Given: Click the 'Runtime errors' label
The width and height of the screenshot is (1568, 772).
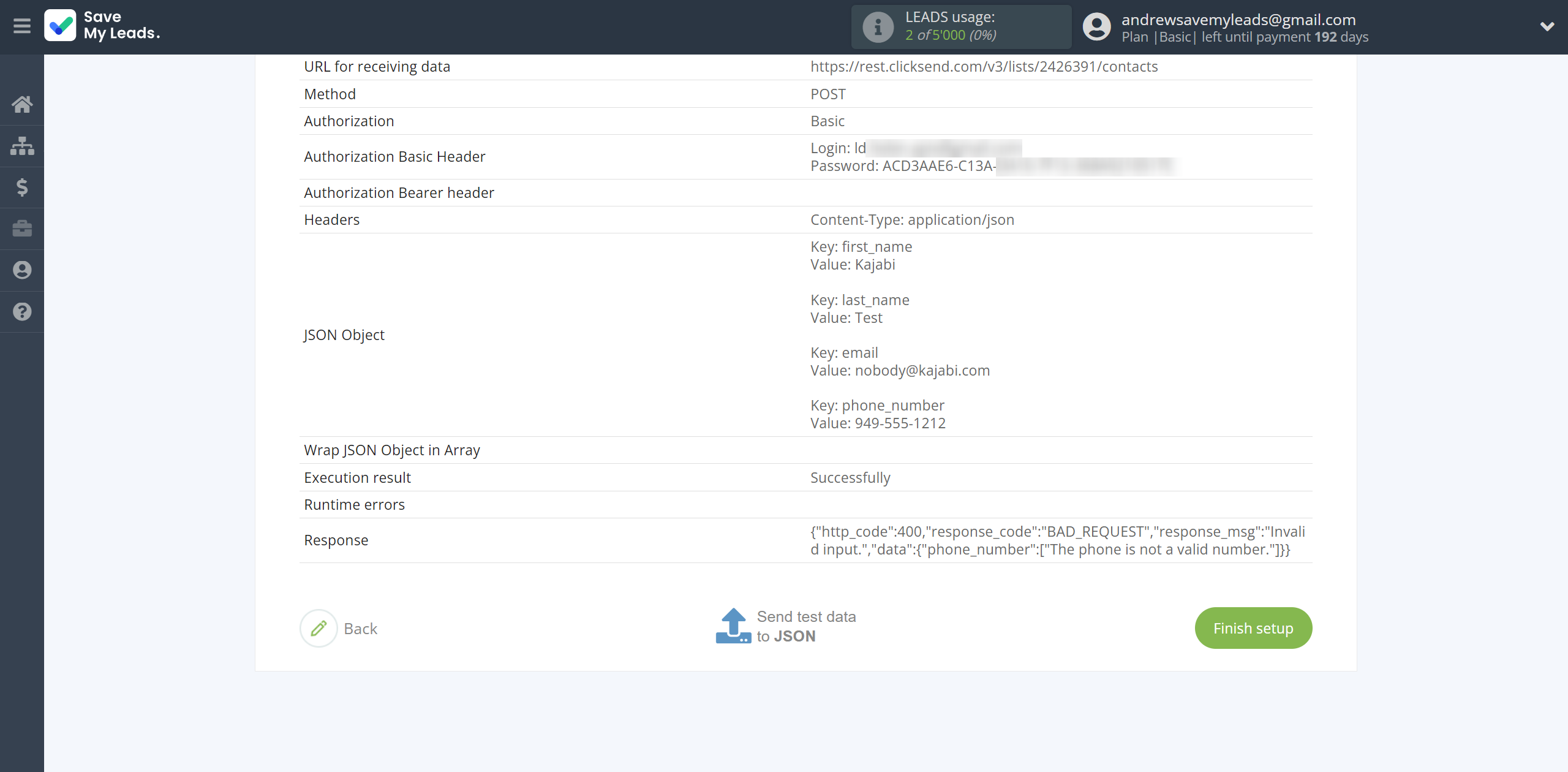Looking at the screenshot, I should [354, 504].
